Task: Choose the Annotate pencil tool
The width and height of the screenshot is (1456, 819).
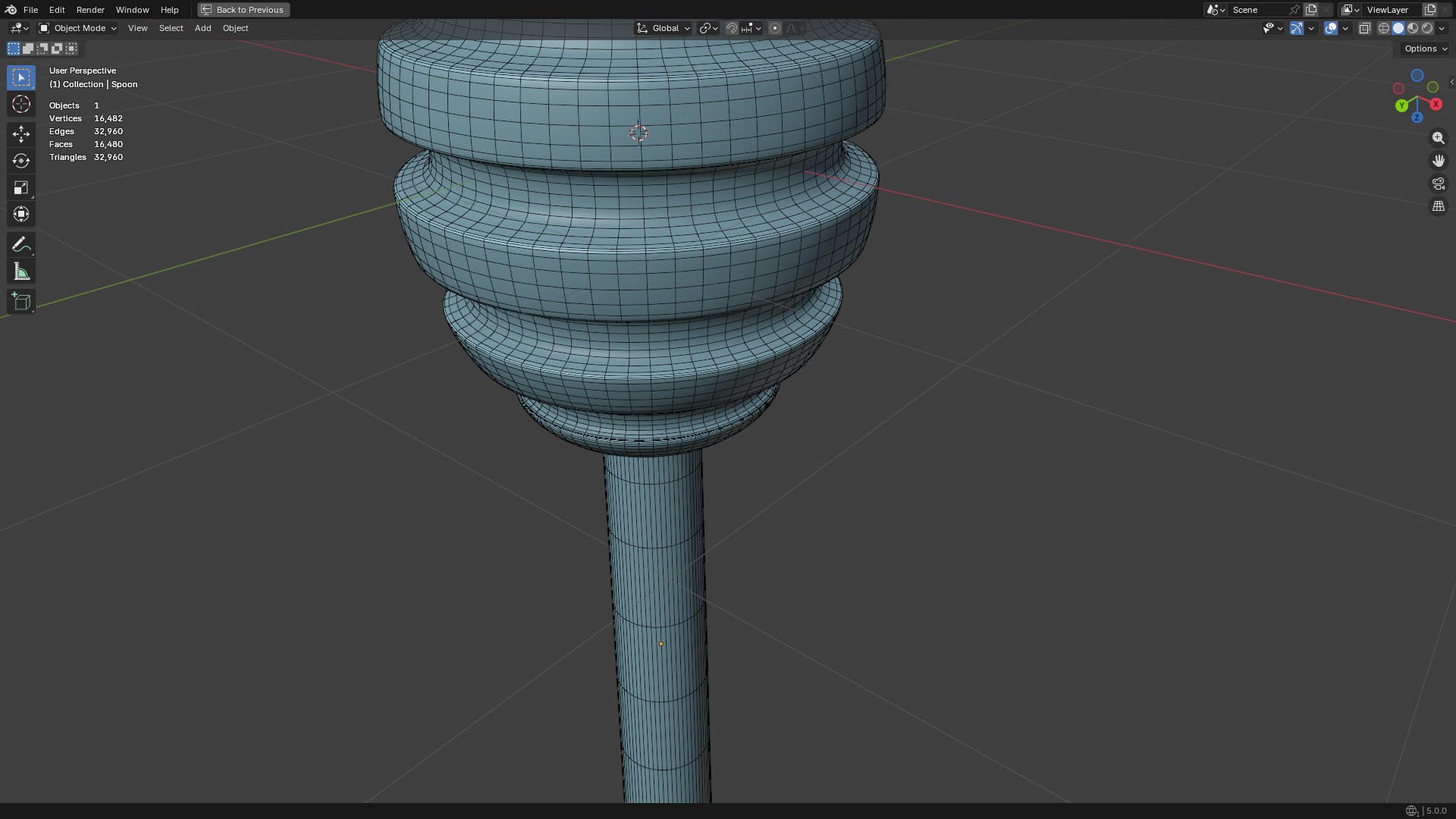Action: [x=21, y=244]
